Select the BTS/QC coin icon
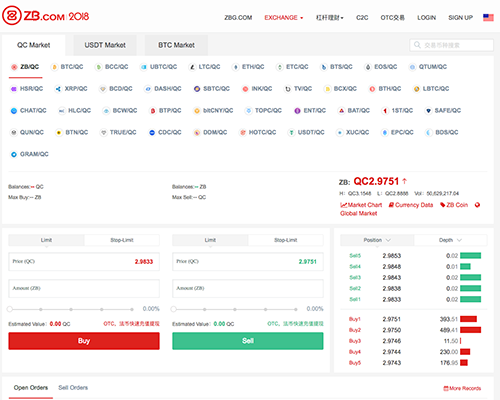 click(x=324, y=67)
